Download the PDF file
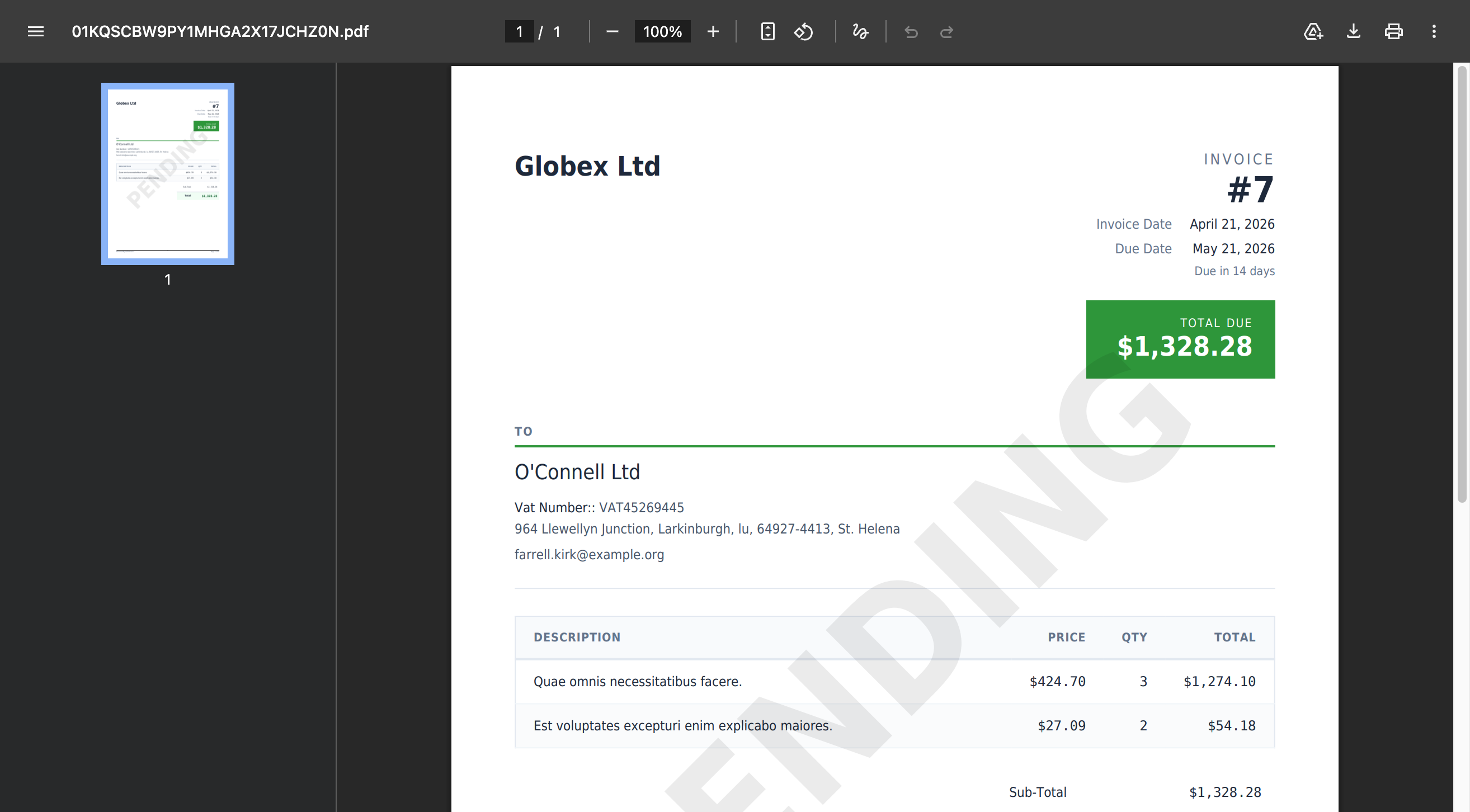 1354,31
